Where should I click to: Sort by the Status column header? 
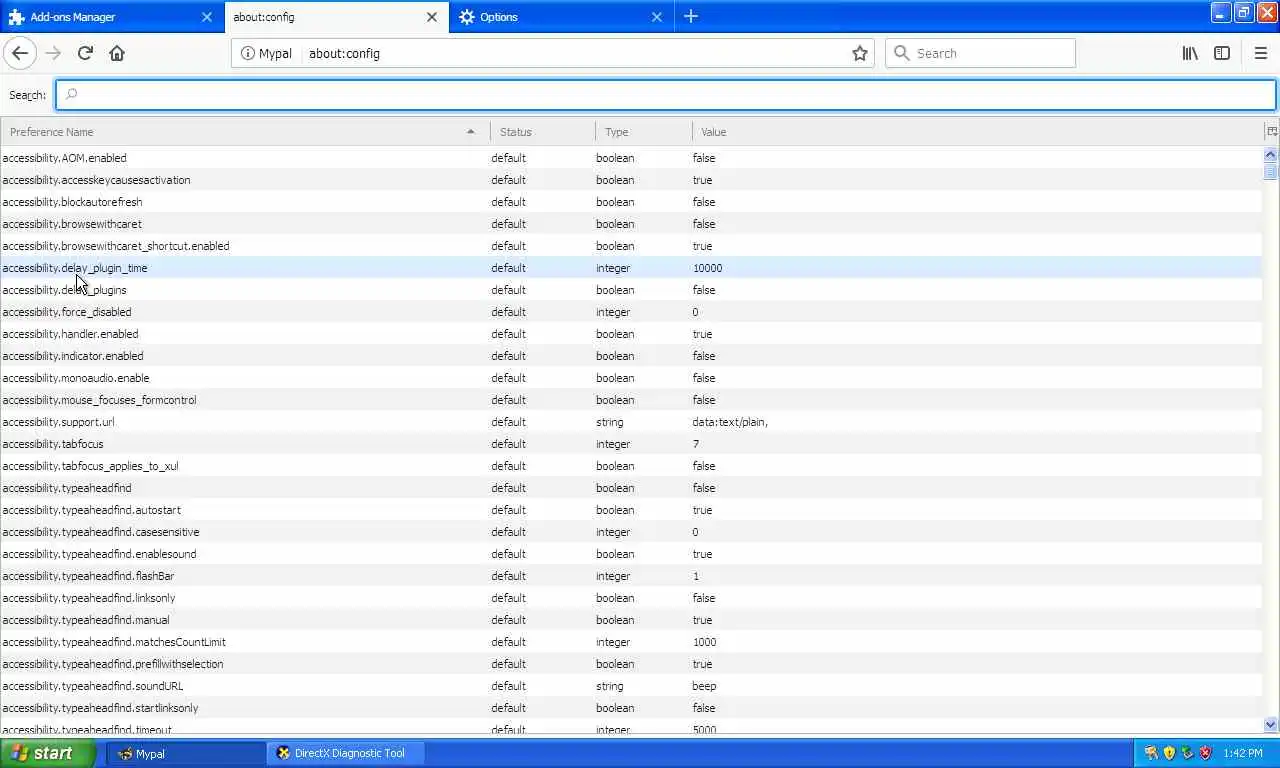543,131
